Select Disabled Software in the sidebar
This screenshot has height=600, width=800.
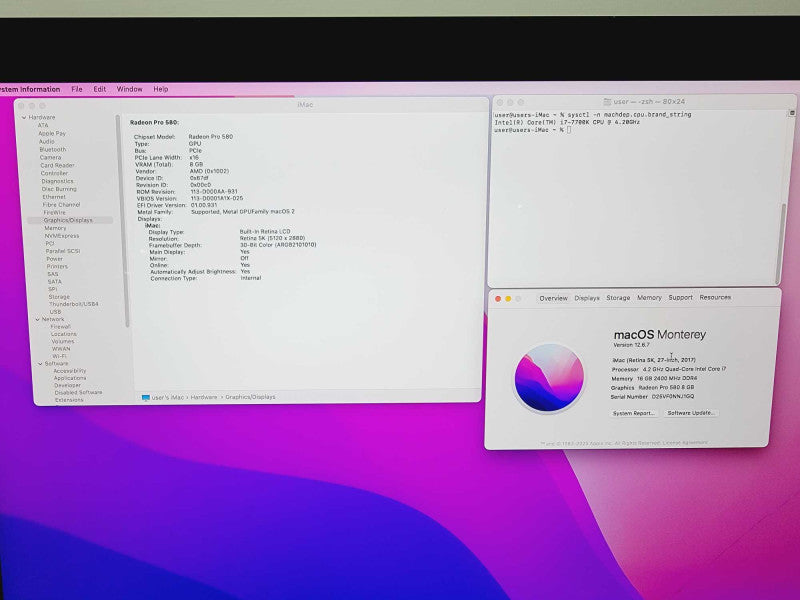(x=79, y=392)
